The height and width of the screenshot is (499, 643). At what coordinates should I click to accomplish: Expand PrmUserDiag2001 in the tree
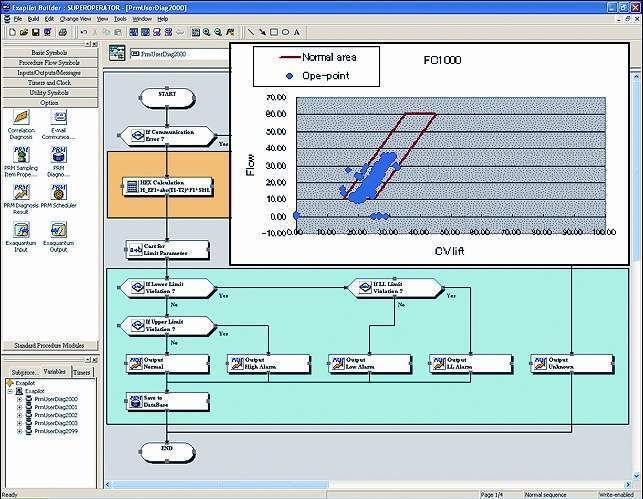pyautogui.click(x=19, y=407)
